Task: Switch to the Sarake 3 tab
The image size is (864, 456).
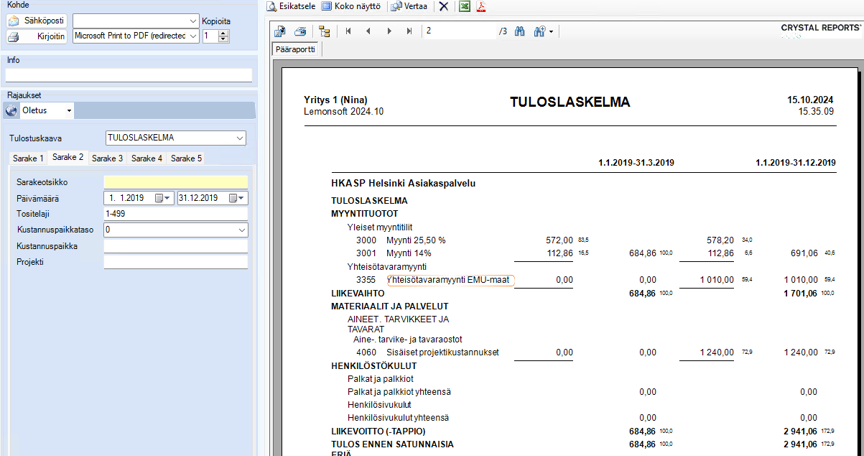Action: tap(107, 158)
